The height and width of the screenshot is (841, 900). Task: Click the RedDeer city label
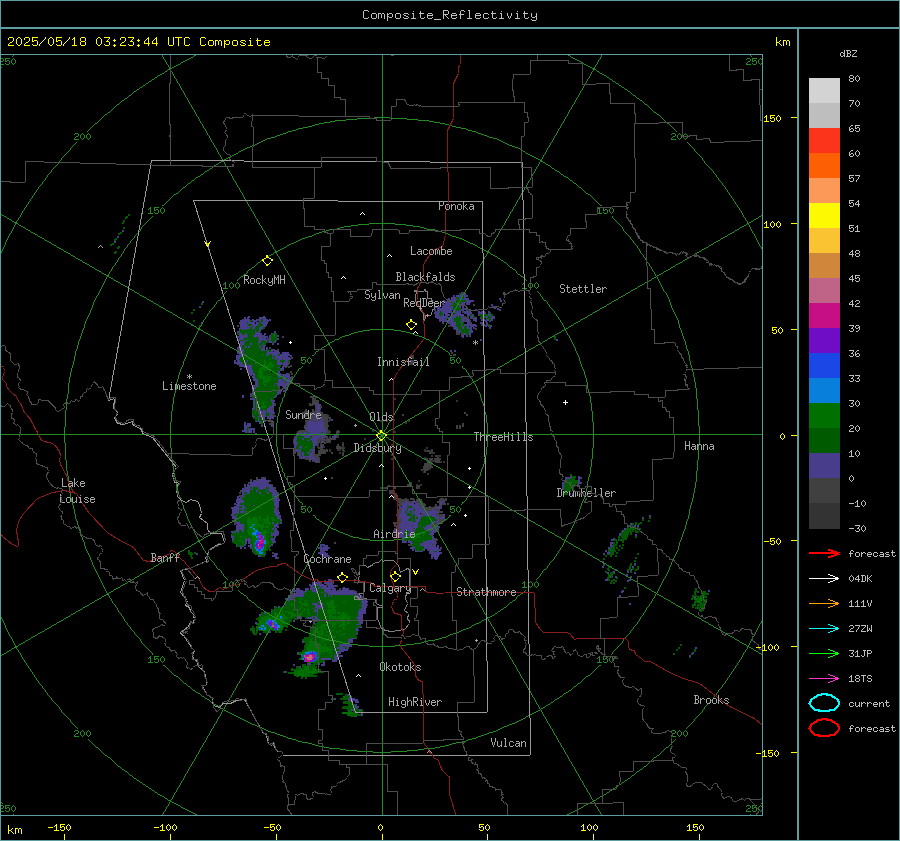(424, 303)
